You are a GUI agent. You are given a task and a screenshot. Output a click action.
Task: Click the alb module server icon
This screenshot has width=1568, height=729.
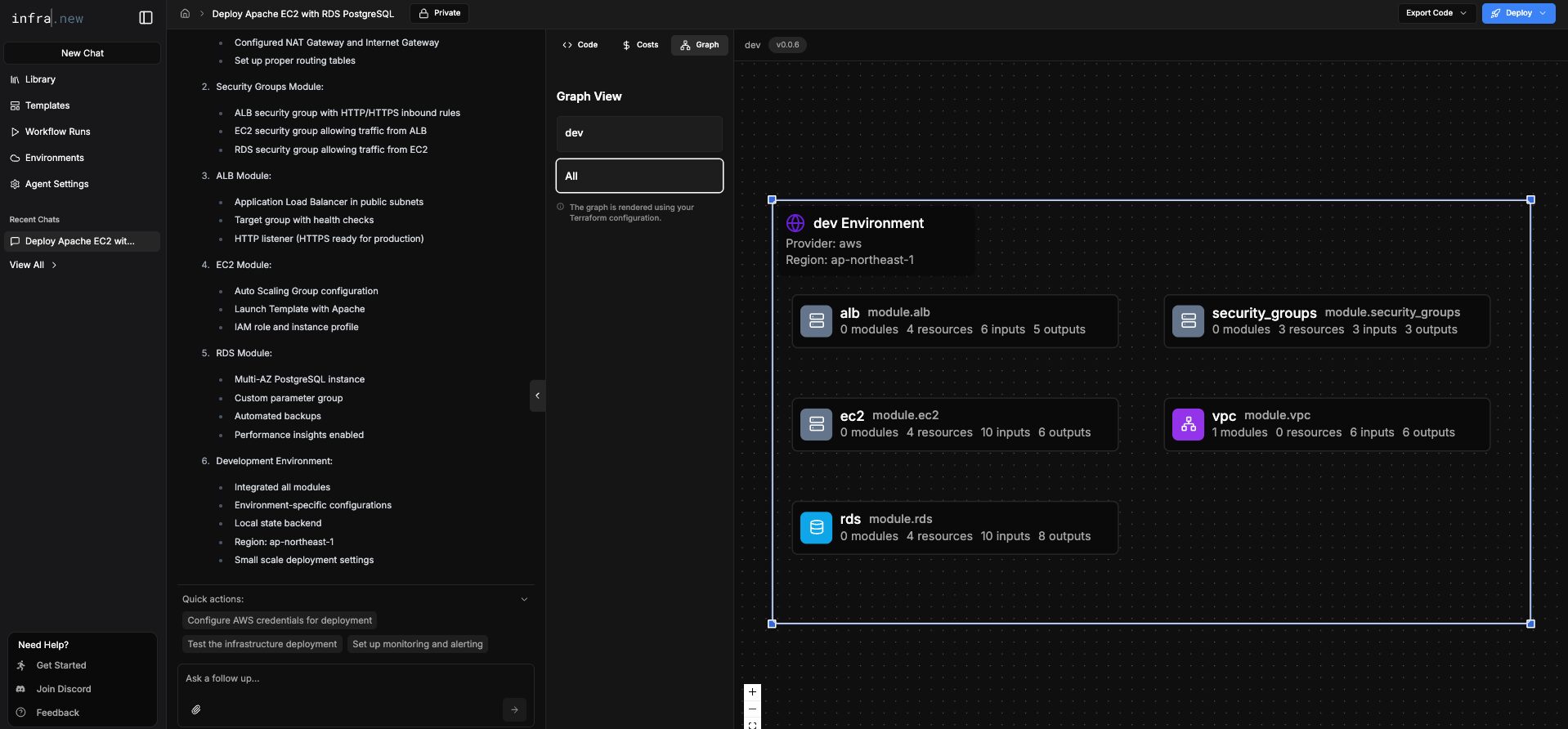[x=816, y=321]
